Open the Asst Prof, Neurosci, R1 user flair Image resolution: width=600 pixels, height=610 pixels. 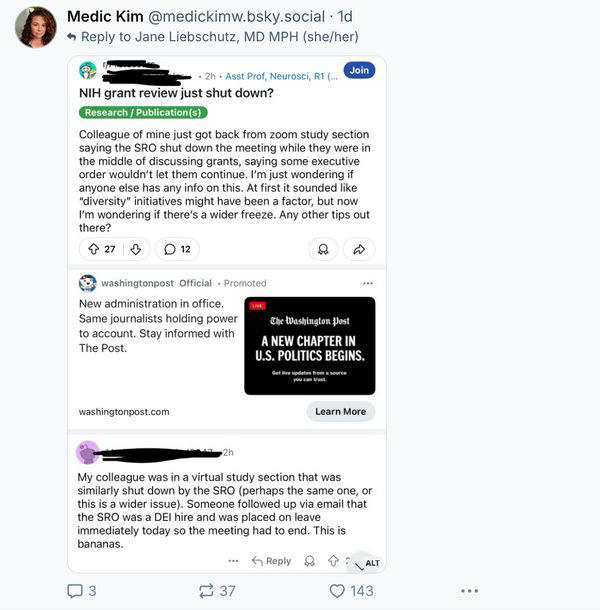282,76
